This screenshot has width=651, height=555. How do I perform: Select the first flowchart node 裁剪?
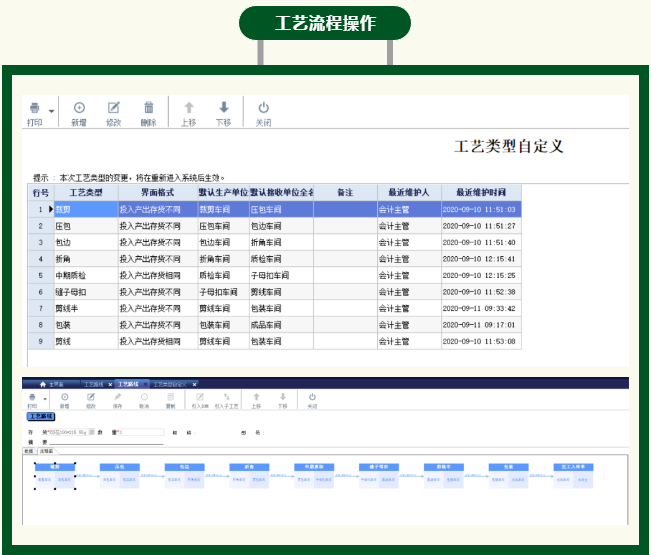click(55, 475)
